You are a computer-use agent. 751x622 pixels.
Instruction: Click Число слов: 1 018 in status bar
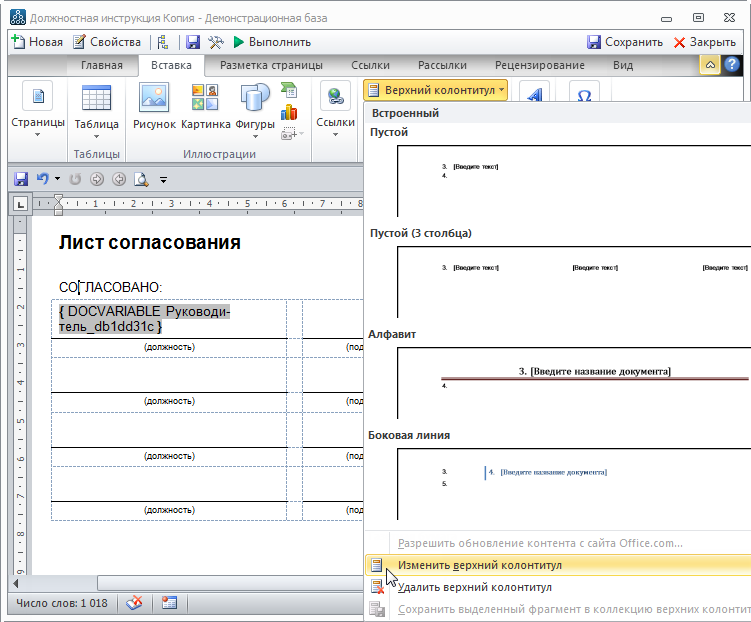point(62,603)
